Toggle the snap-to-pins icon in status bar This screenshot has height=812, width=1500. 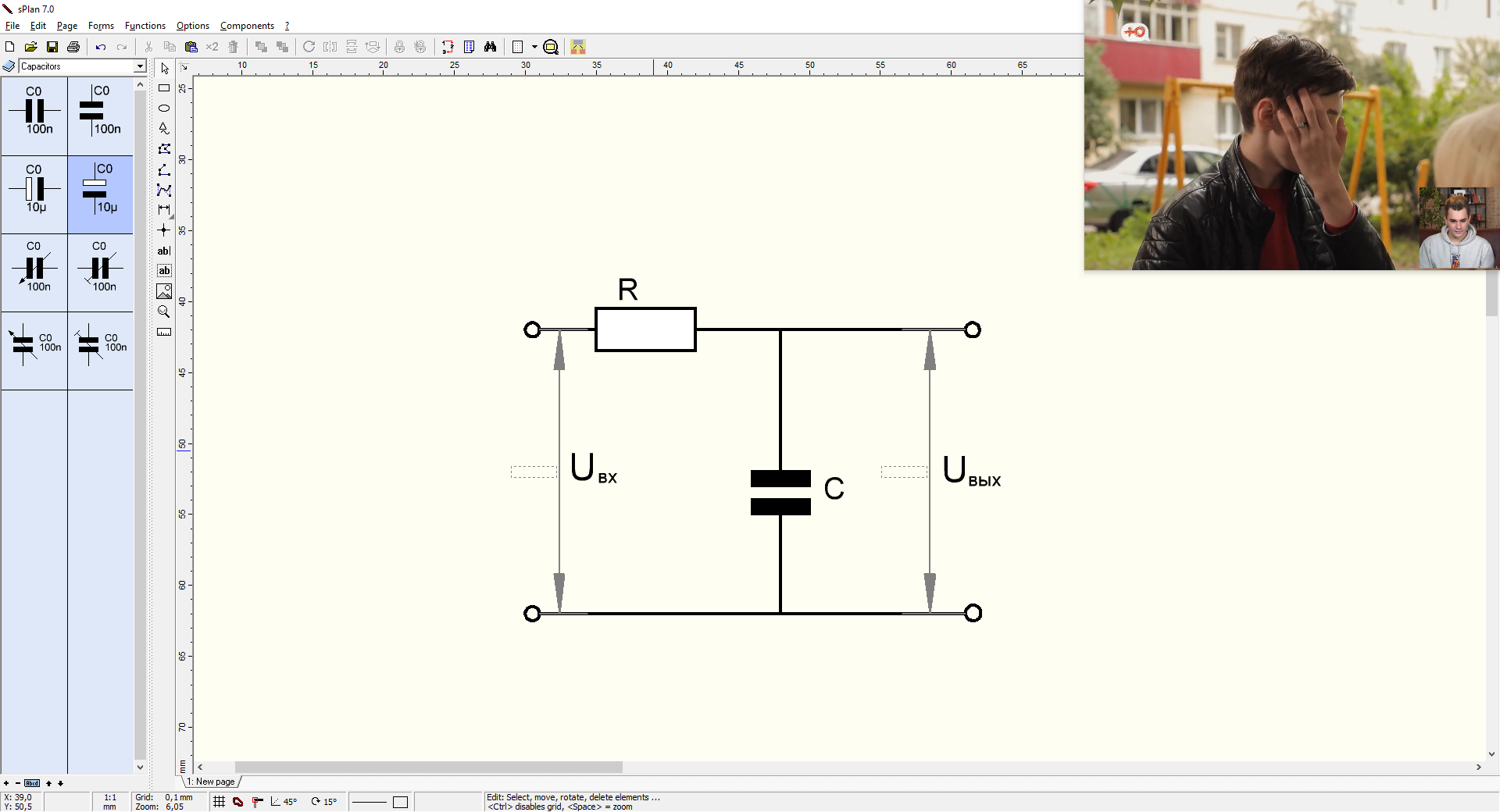click(257, 802)
